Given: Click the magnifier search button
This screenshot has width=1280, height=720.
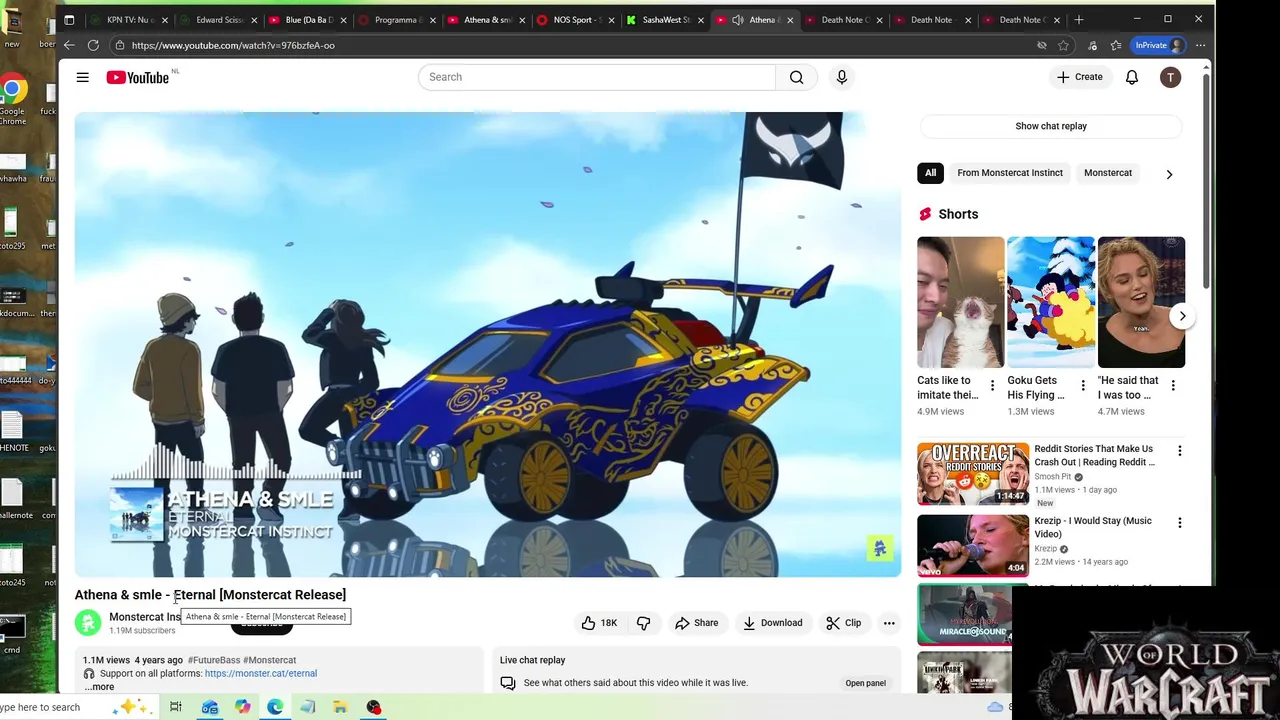Looking at the screenshot, I should point(796,77).
